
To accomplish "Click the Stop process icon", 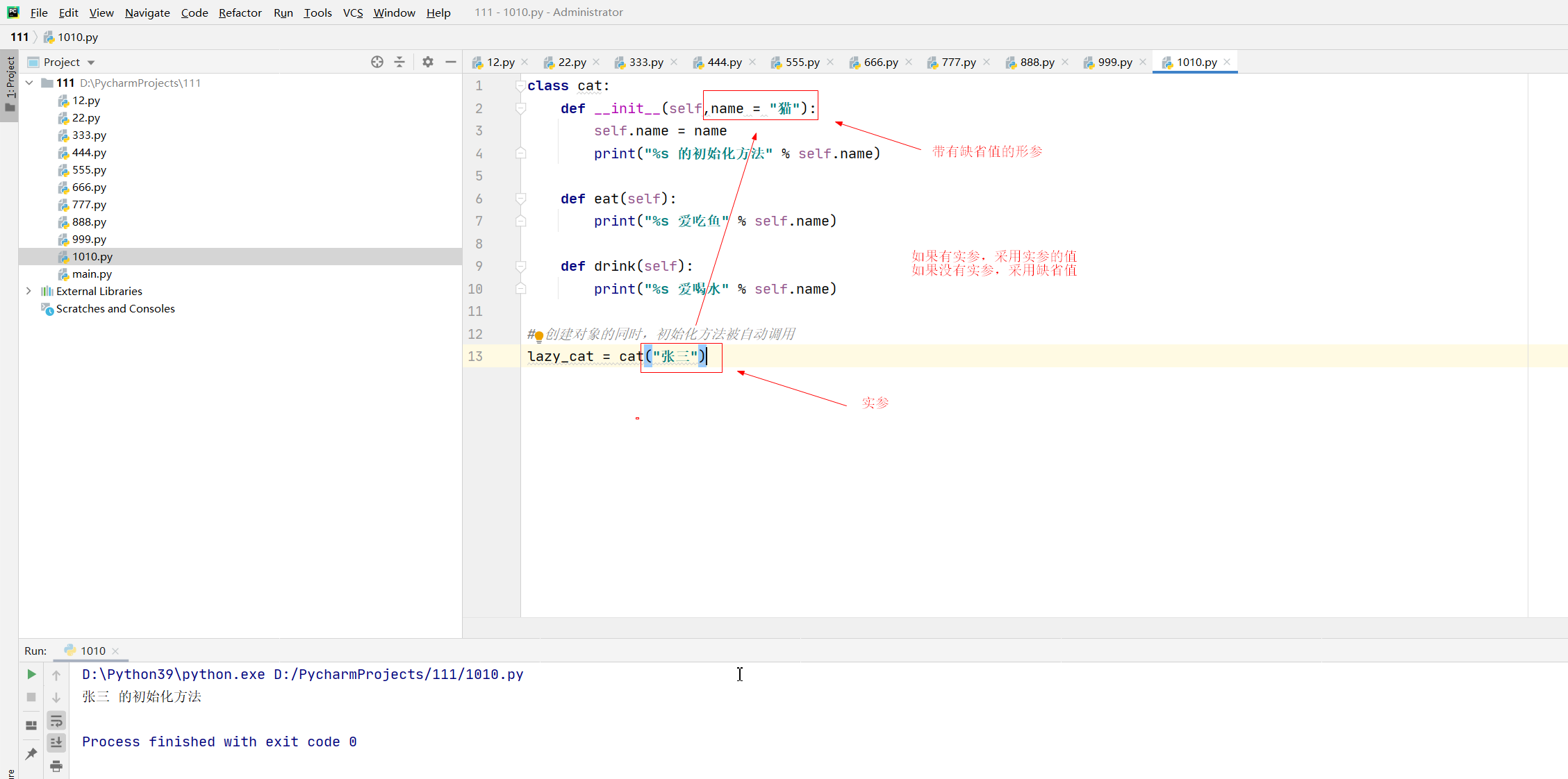I will tap(31, 697).
